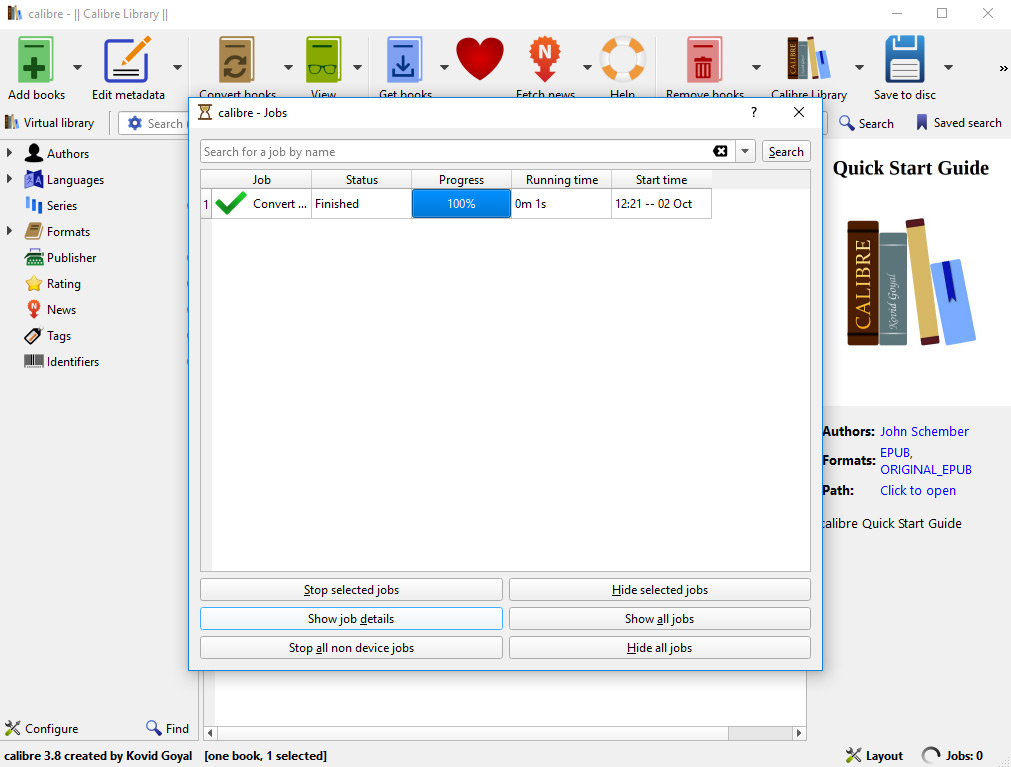
Task: Click Stop all non device jobs
Action: (351, 648)
